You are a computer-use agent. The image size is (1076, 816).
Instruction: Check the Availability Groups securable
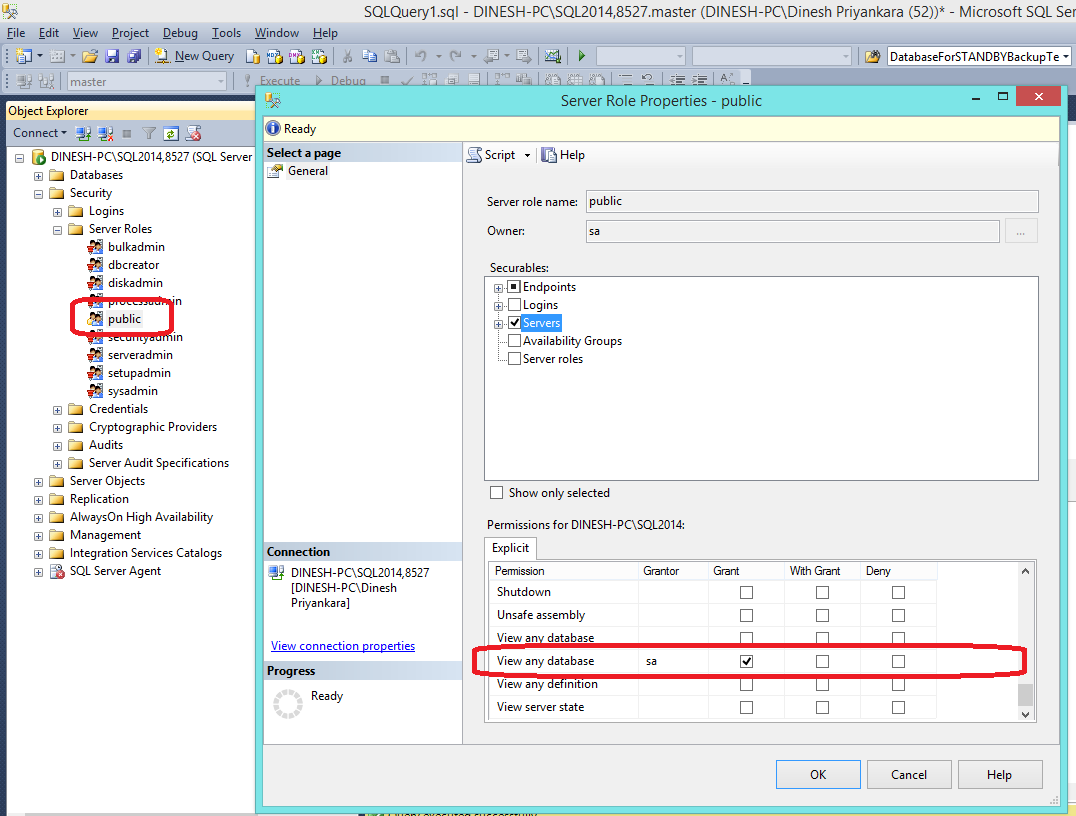point(514,340)
